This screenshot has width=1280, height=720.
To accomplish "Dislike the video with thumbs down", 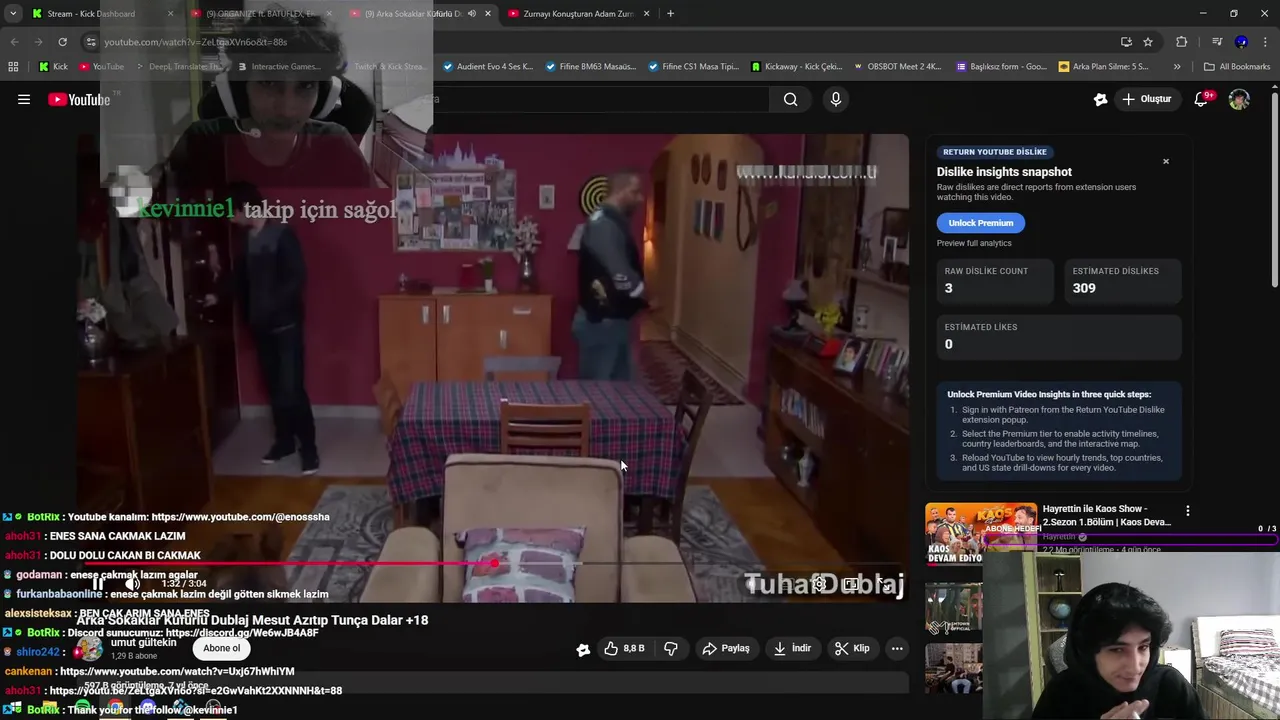I will (x=671, y=648).
